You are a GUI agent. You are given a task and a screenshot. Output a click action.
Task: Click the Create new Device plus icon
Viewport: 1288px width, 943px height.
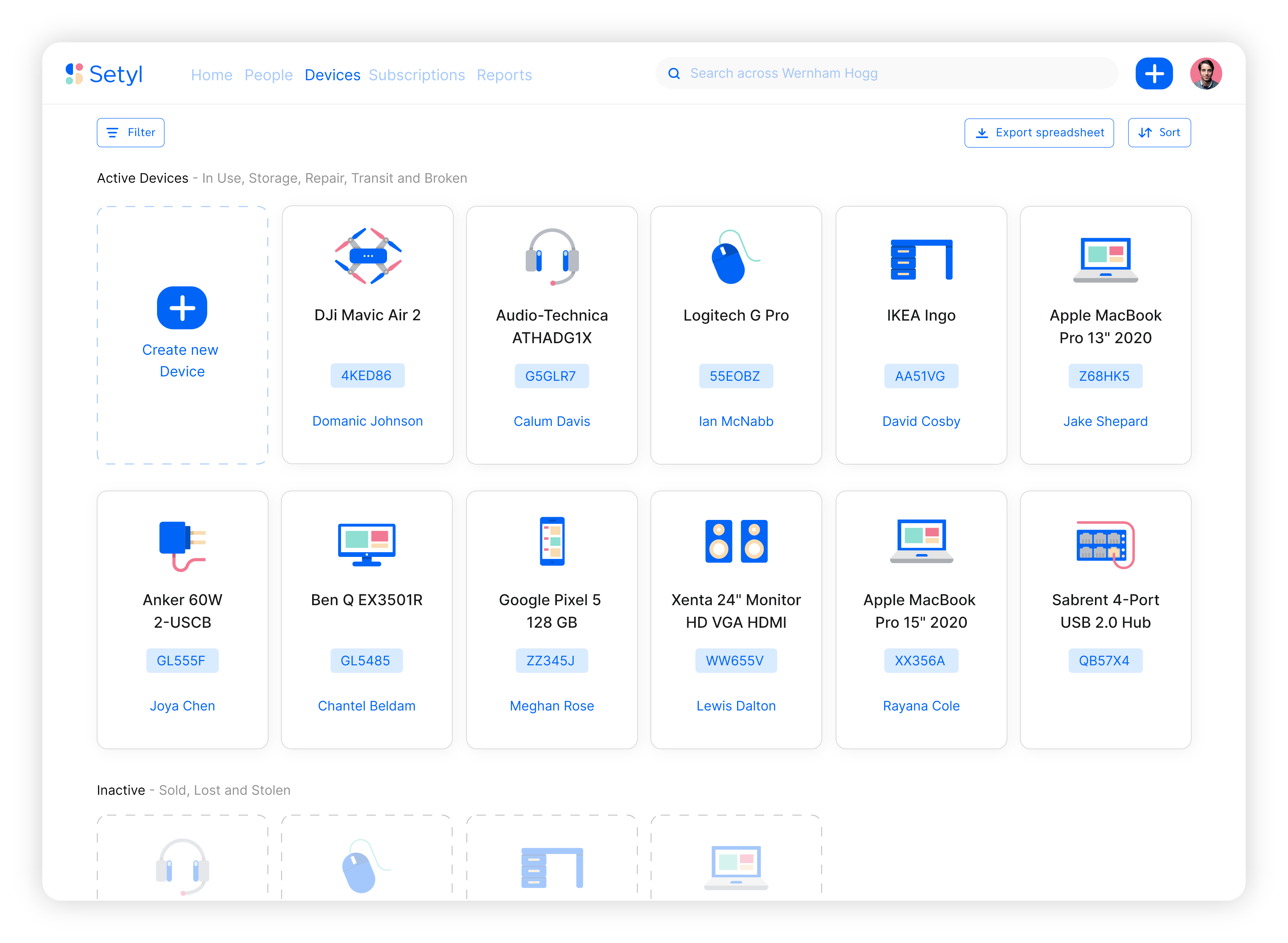click(182, 308)
